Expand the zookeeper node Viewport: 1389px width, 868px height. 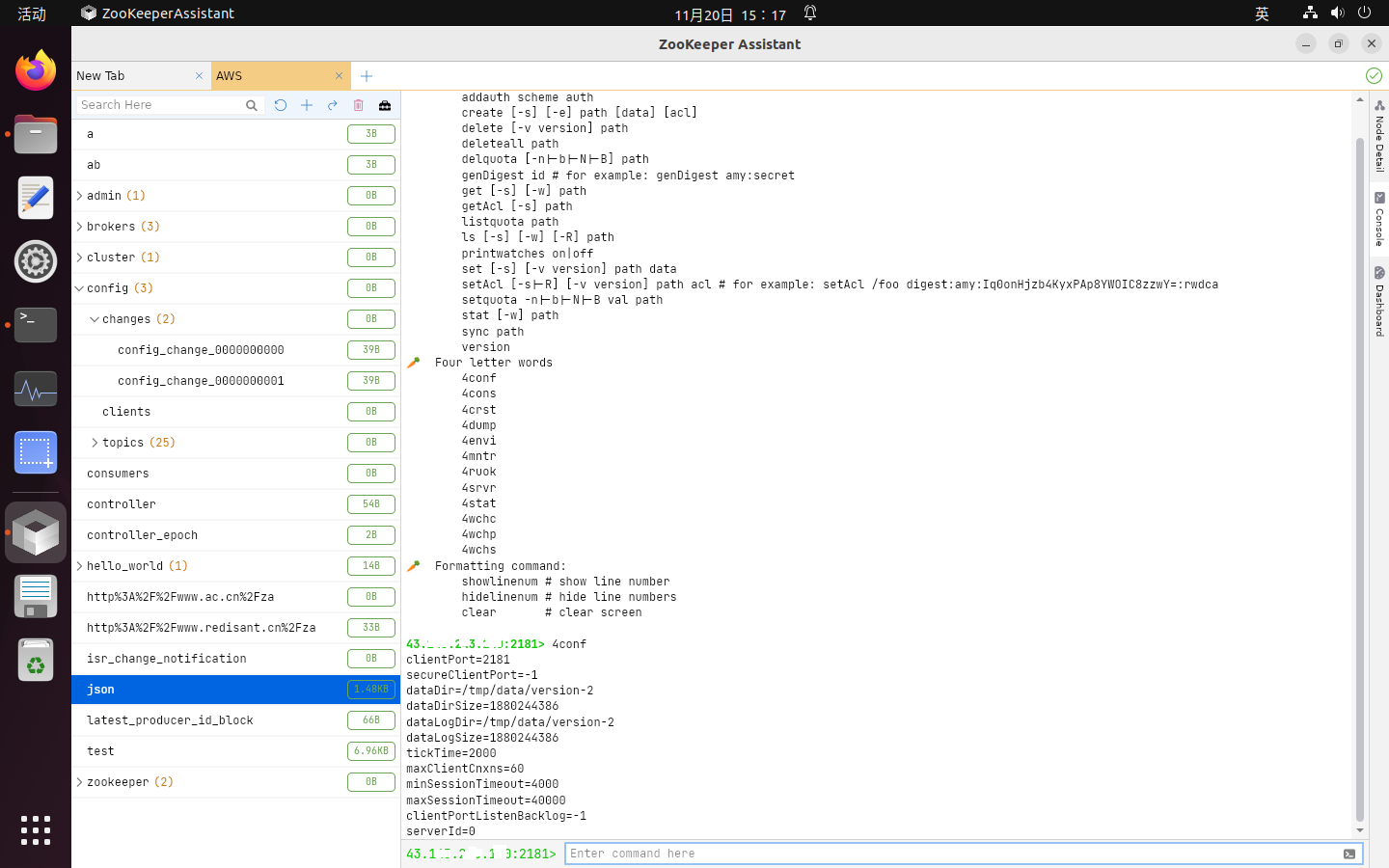(x=79, y=782)
